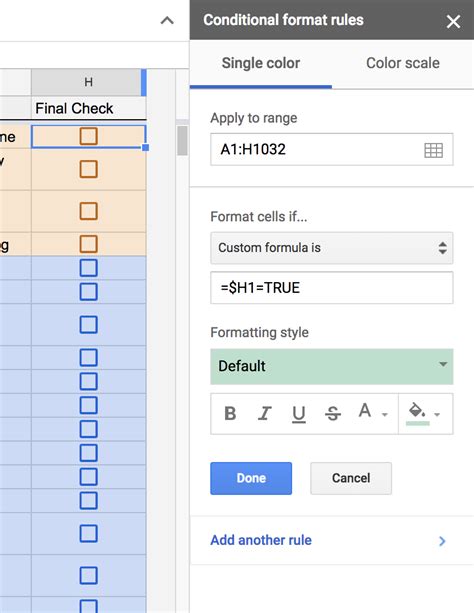The height and width of the screenshot is (613, 474).
Task: Check the first orange Final Check checkbox
Action: (88, 136)
